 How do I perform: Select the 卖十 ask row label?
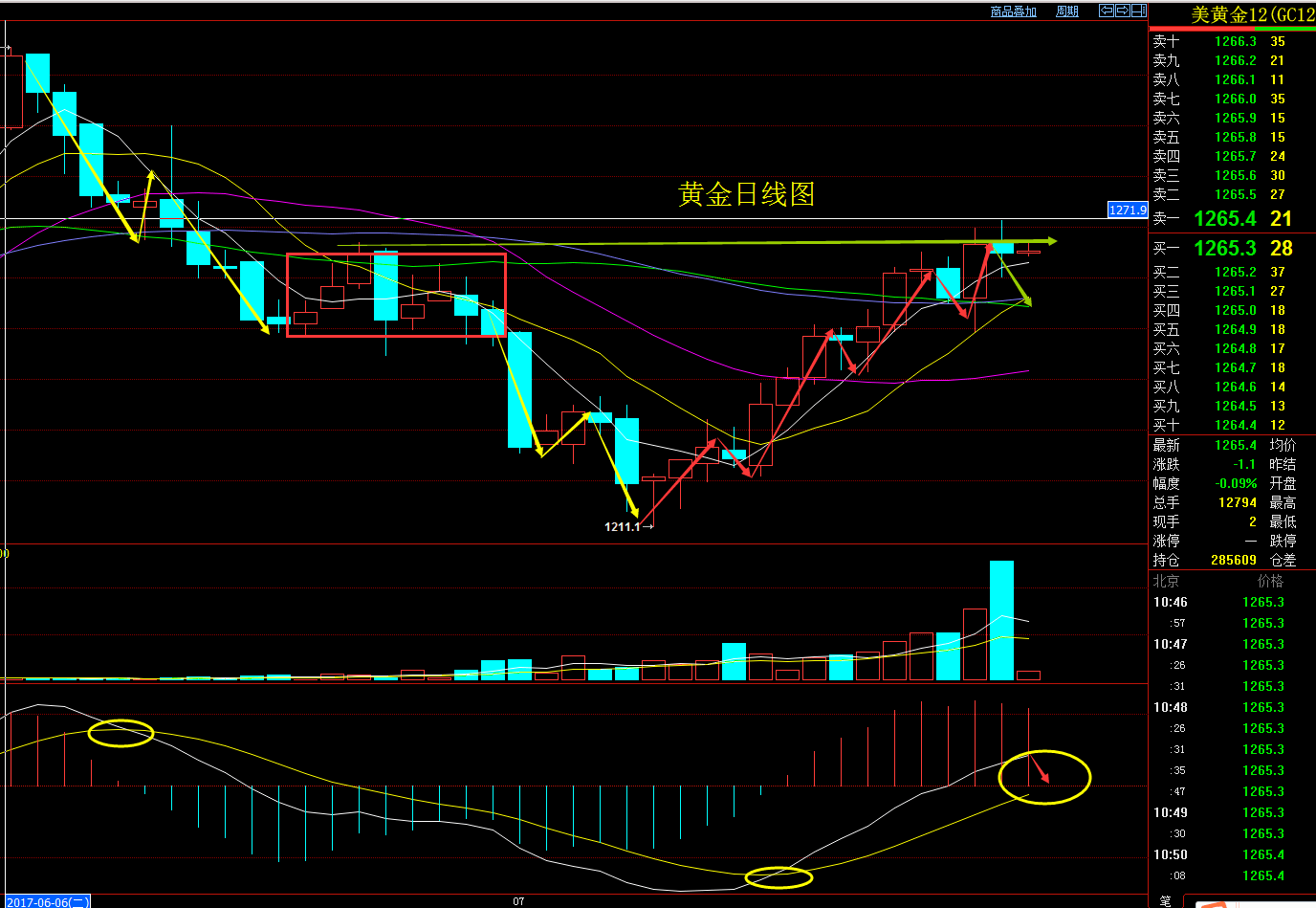pyautogui.click(x=1167, y=41)
